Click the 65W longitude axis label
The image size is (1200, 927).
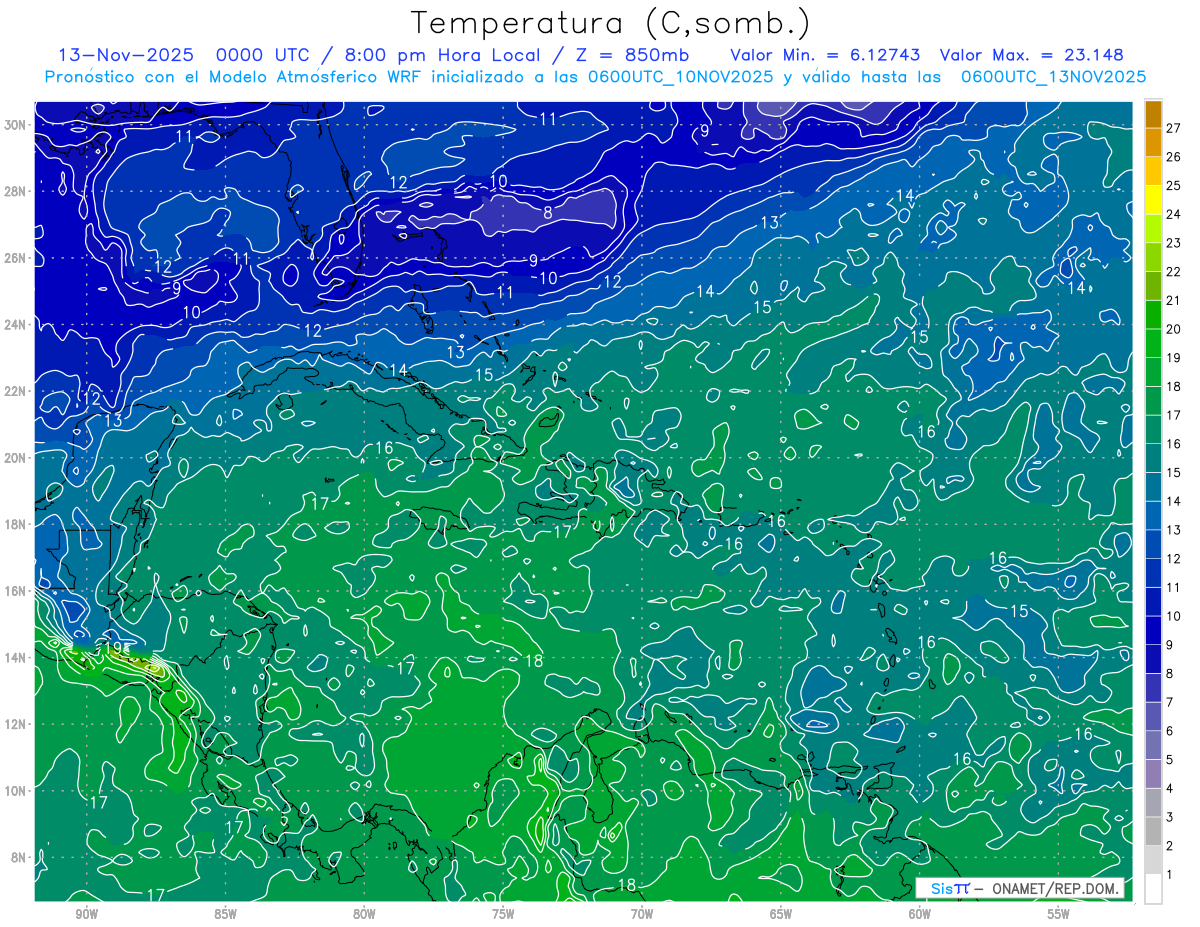(781, 914)
